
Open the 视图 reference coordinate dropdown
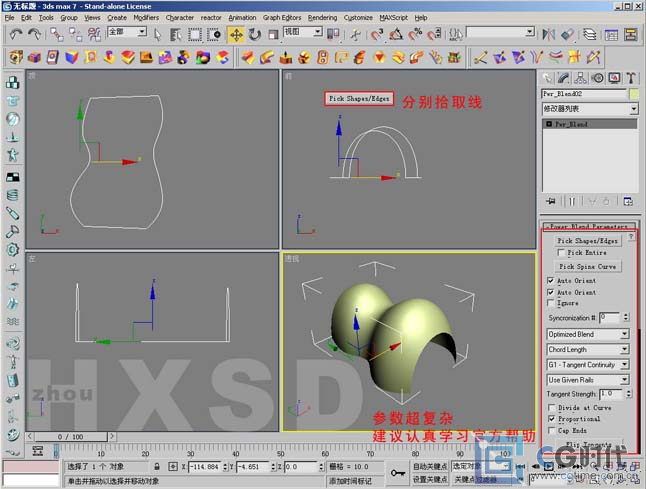click(303, 32)
